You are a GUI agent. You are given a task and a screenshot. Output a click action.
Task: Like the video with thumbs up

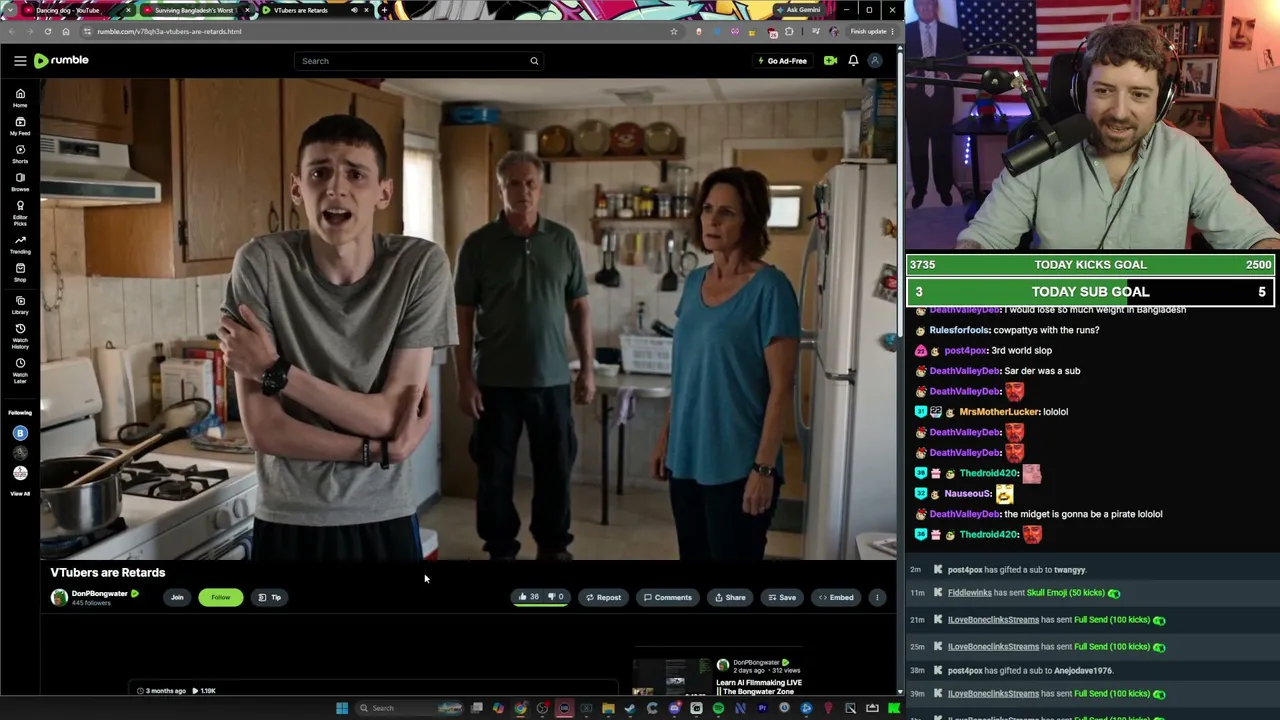tap(528, 597)
